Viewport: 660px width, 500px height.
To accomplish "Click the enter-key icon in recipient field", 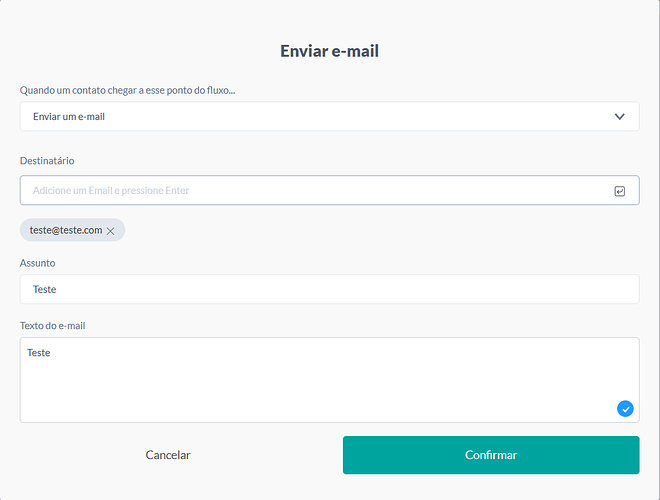I will point(620,191).
